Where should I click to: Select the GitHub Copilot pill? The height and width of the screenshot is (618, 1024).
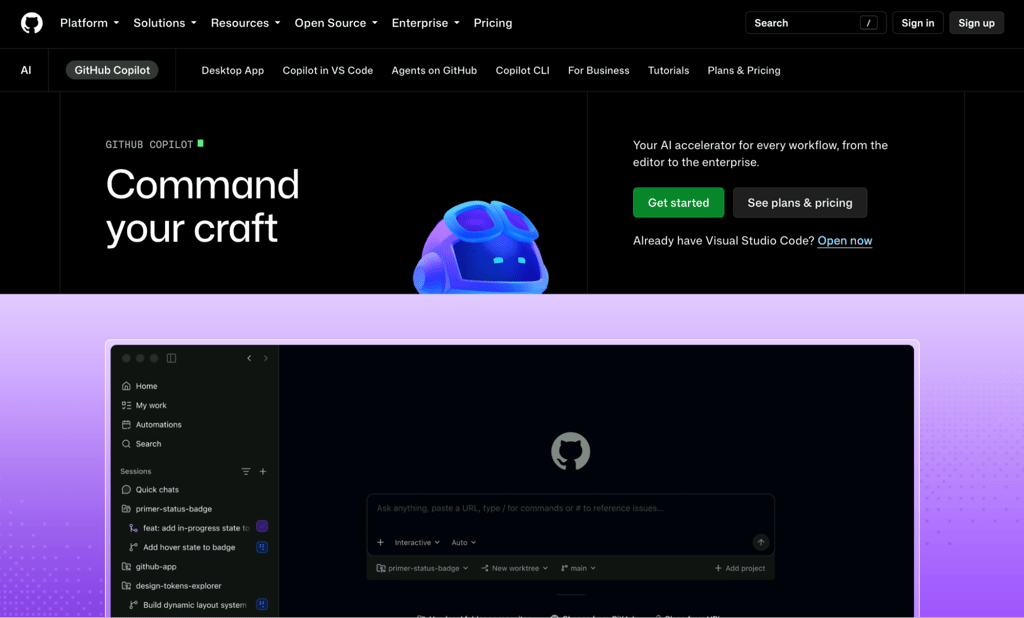[x=112, y=70]
